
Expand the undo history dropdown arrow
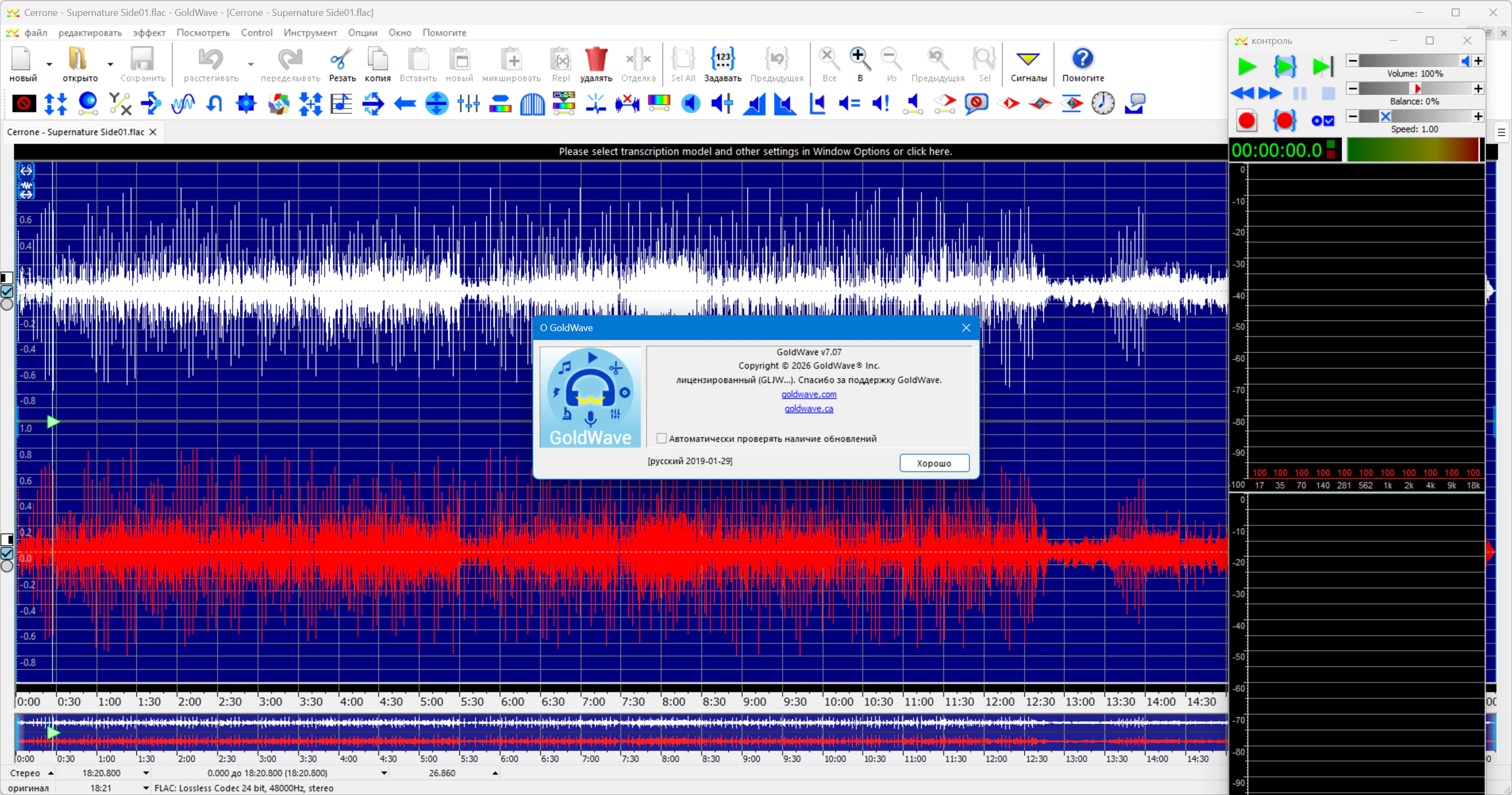[251, 64]
